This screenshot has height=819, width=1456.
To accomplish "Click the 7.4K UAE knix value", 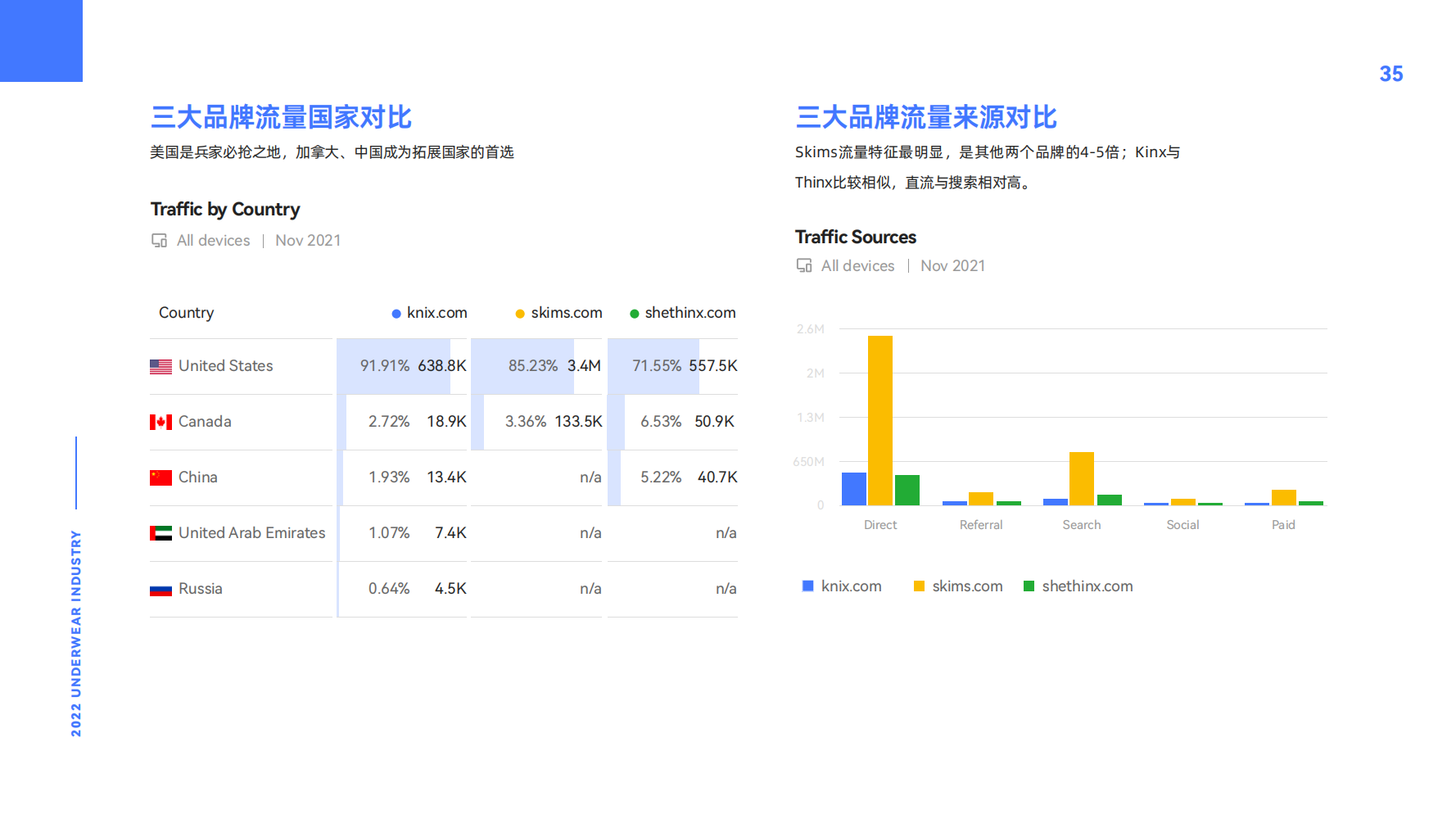I will point(451,533).
